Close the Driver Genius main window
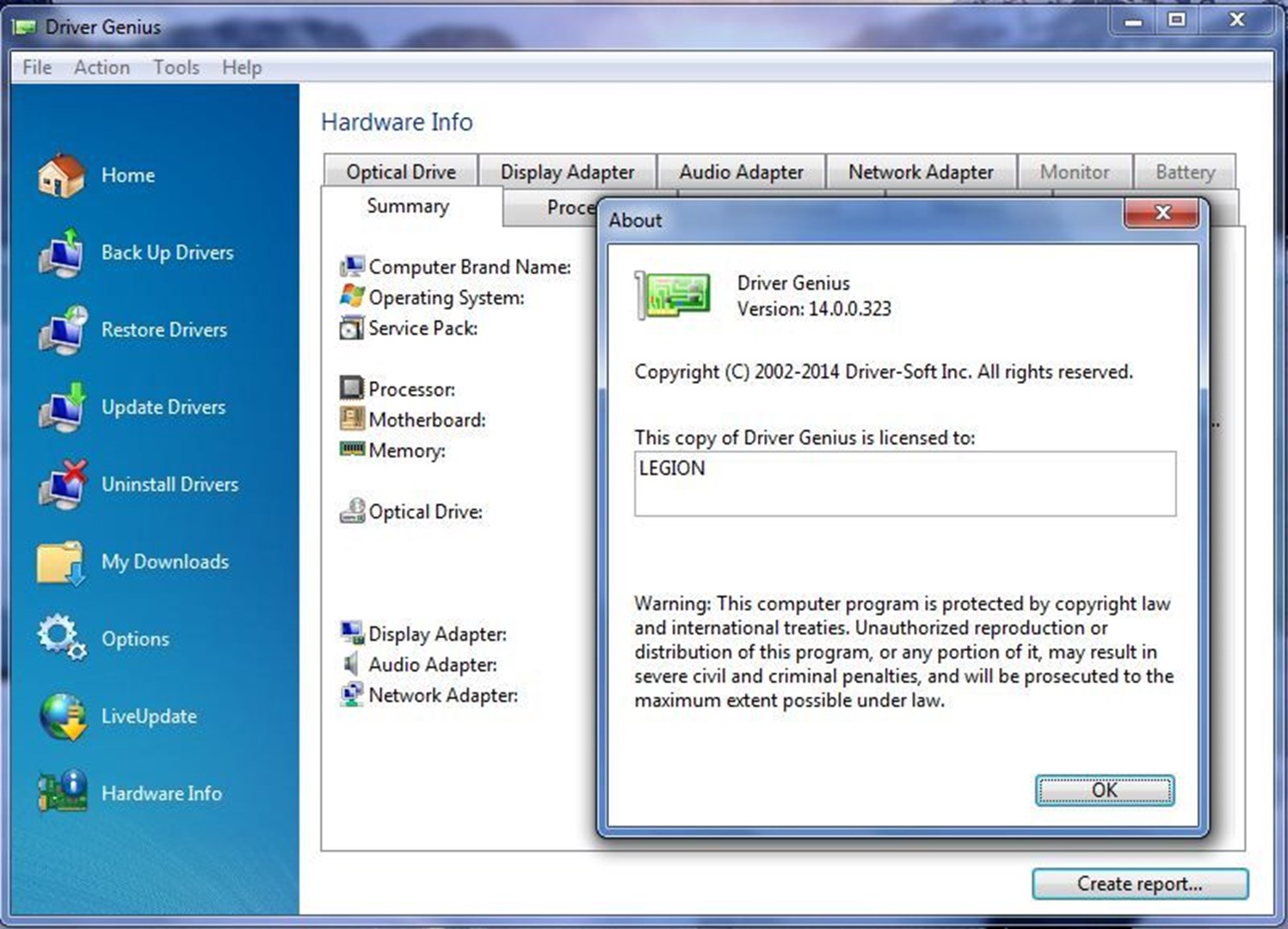 1237,19
